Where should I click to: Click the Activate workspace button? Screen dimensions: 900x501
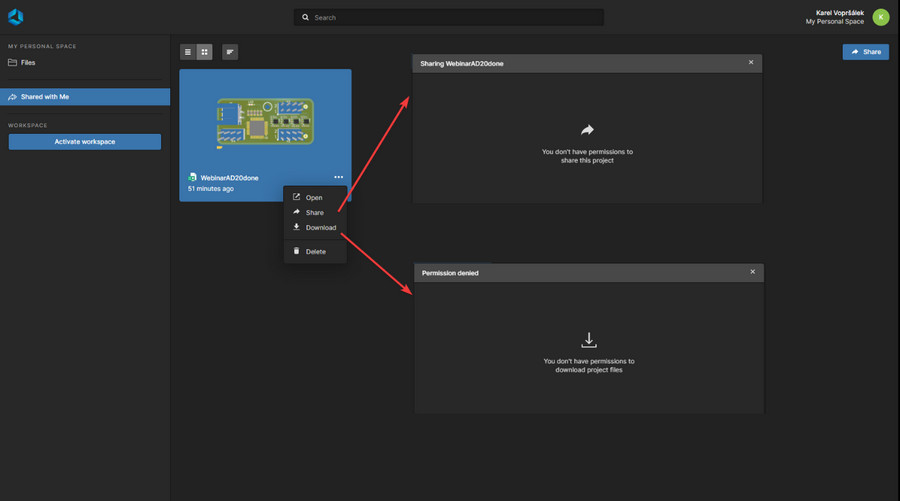point(84,142)
